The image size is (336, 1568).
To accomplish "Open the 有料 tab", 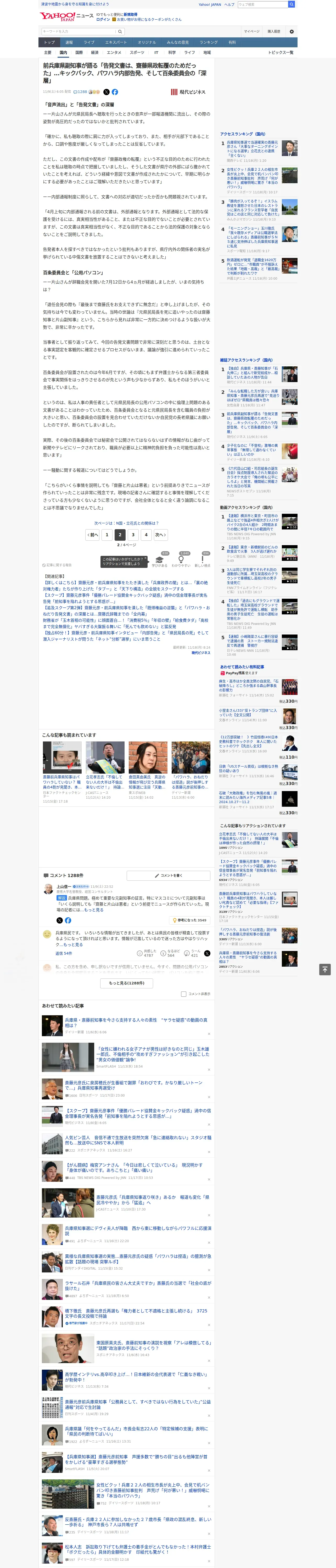I will tap(232, 43).
